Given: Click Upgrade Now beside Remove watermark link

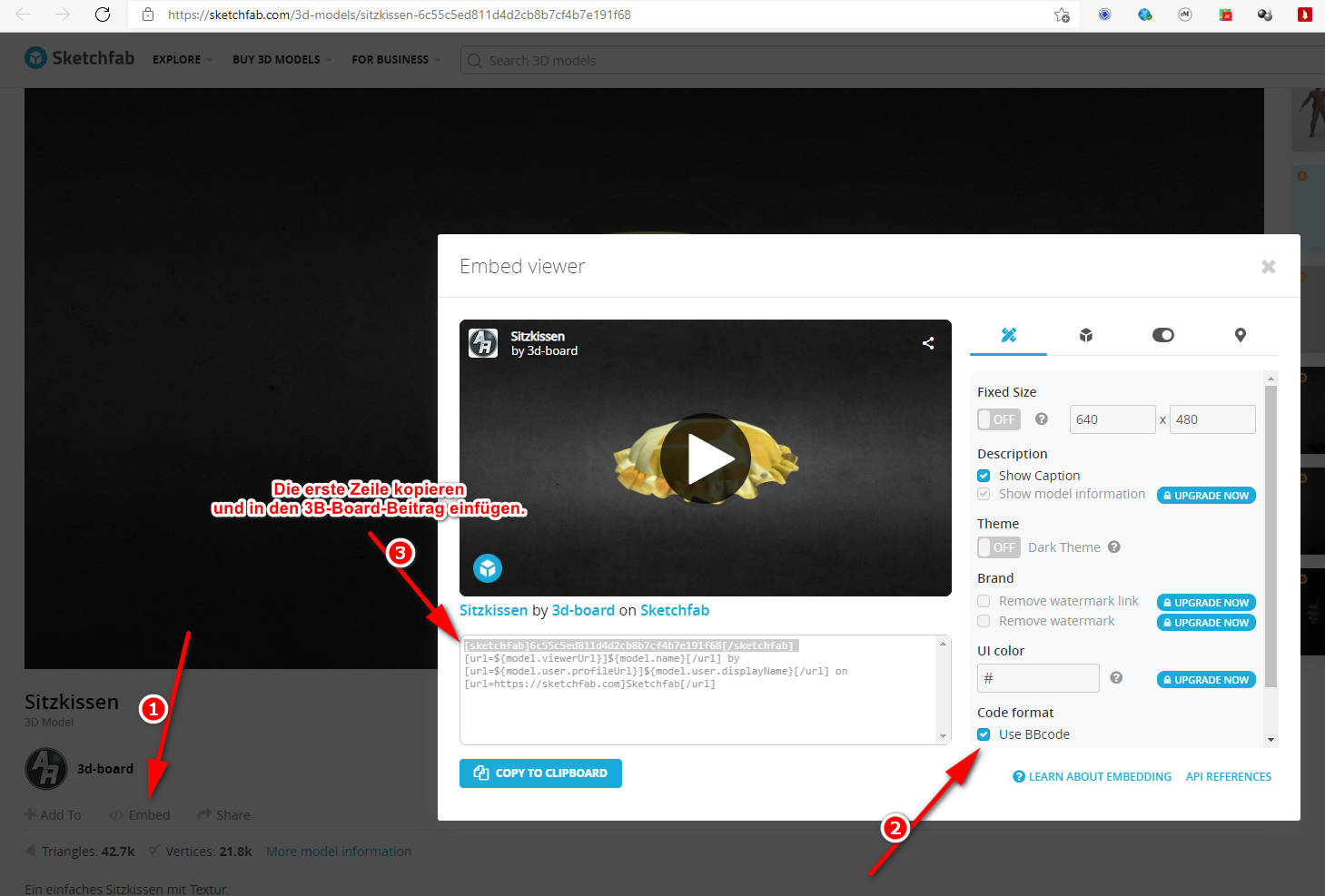Looking at the screenshot, I should point(1206,603).
